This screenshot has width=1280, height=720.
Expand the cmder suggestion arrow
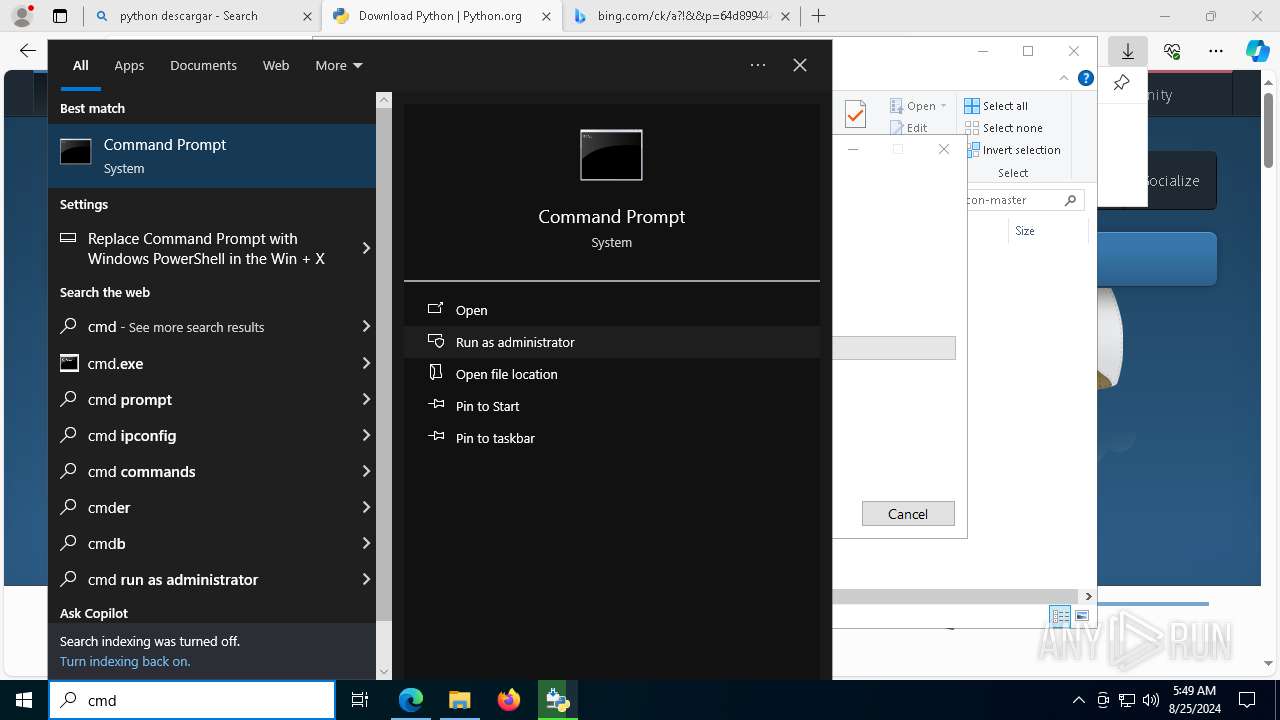pos(366,507)
